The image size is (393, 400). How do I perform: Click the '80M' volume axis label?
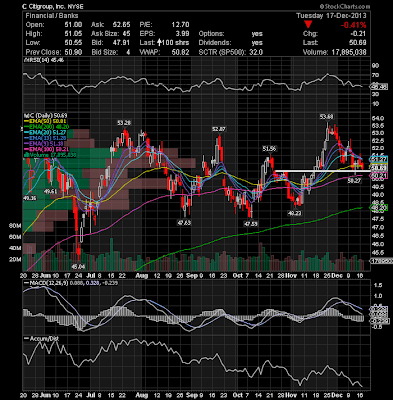click(15, 226)
